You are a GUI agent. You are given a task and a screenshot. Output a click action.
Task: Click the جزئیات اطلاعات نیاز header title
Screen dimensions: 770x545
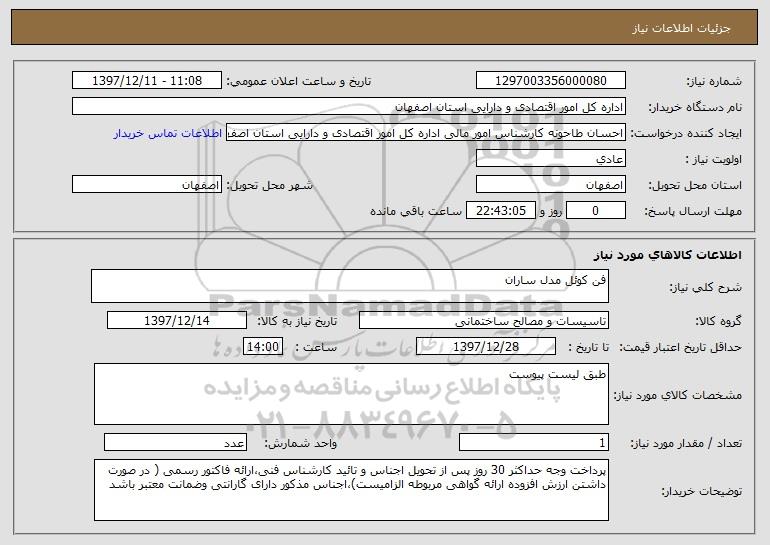[681, 28]
